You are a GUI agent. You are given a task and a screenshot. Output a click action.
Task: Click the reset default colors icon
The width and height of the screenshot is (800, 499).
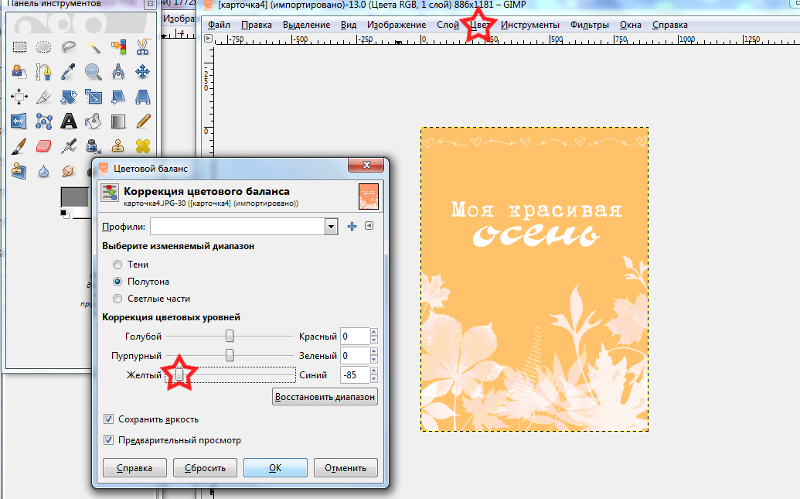tap(65, 214)
